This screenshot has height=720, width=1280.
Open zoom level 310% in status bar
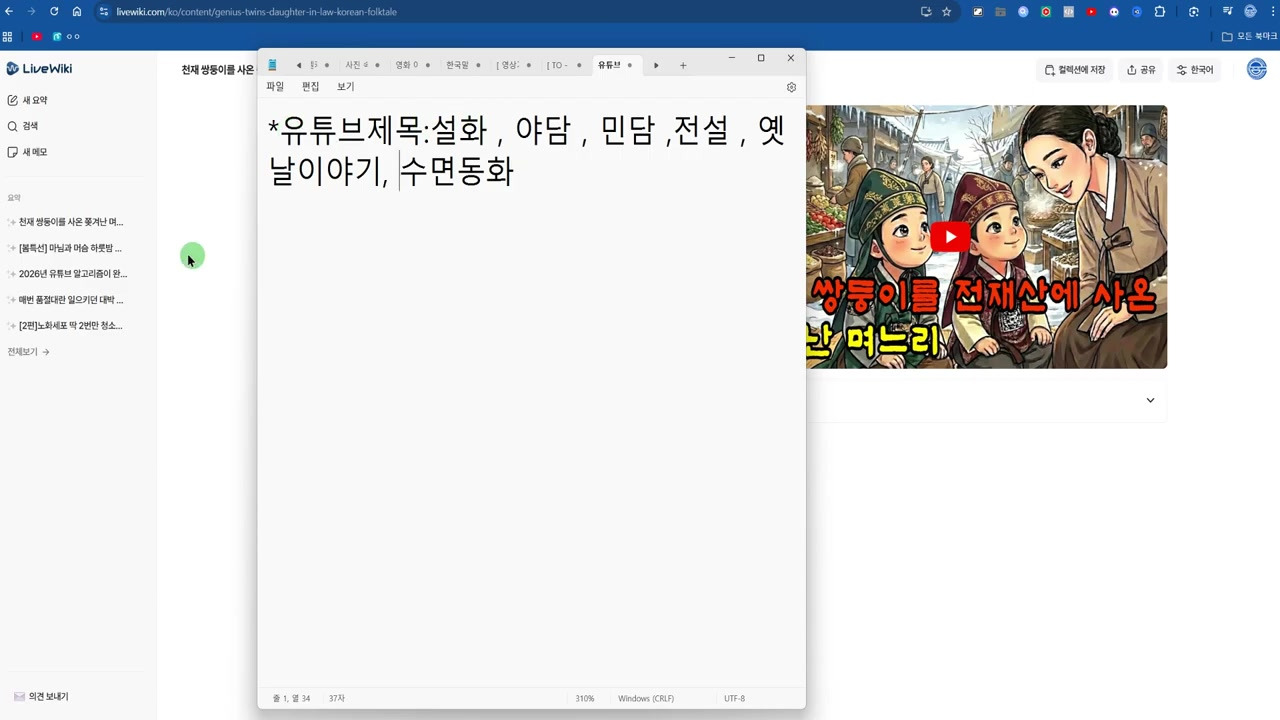click(584, 698)
